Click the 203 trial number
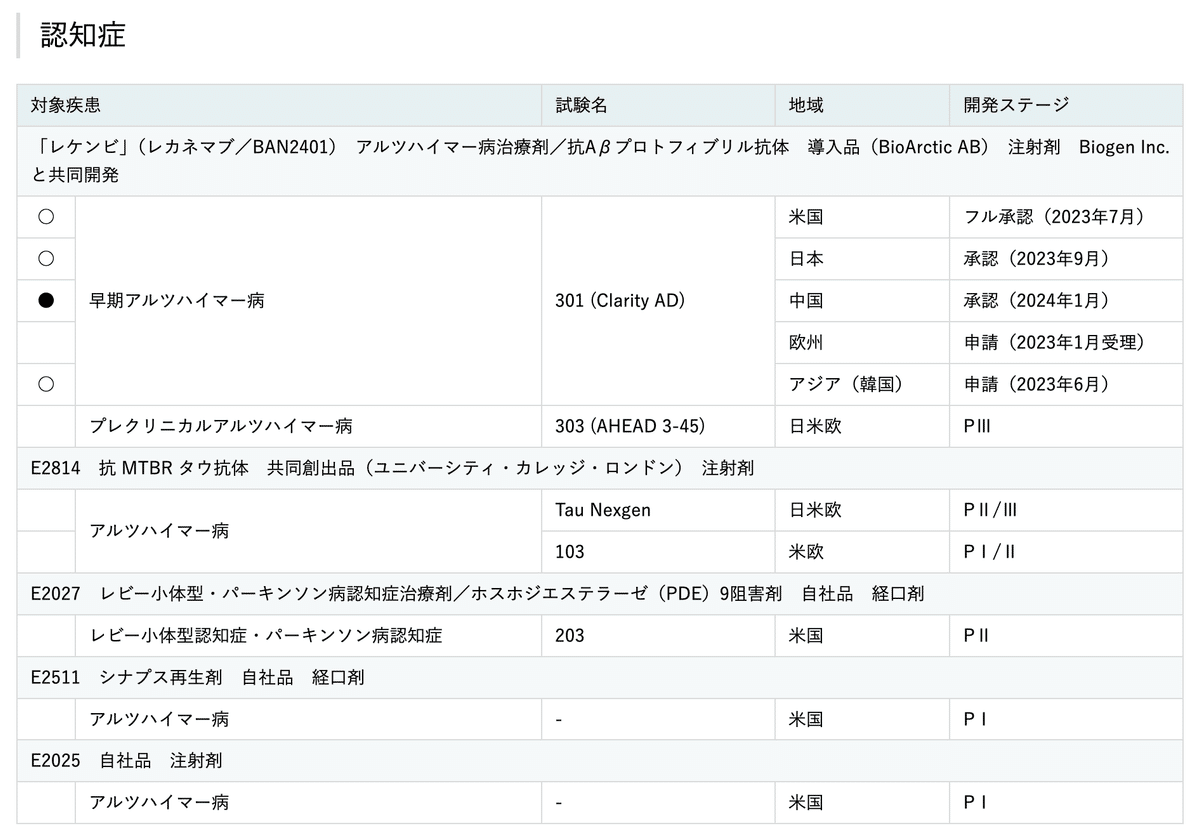1200x840 pixels. 570,636
